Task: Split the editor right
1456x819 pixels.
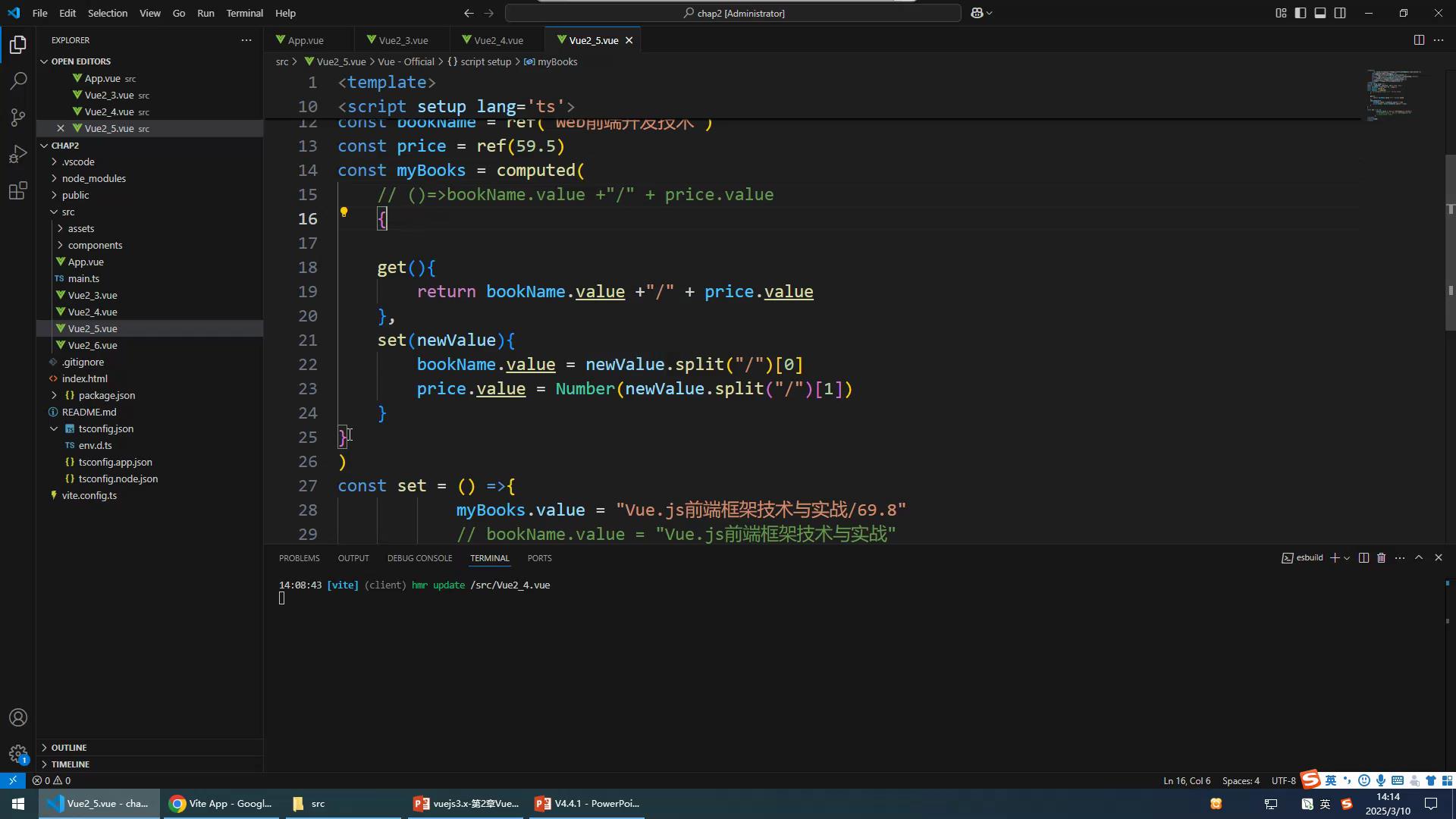Action: 1418,40
